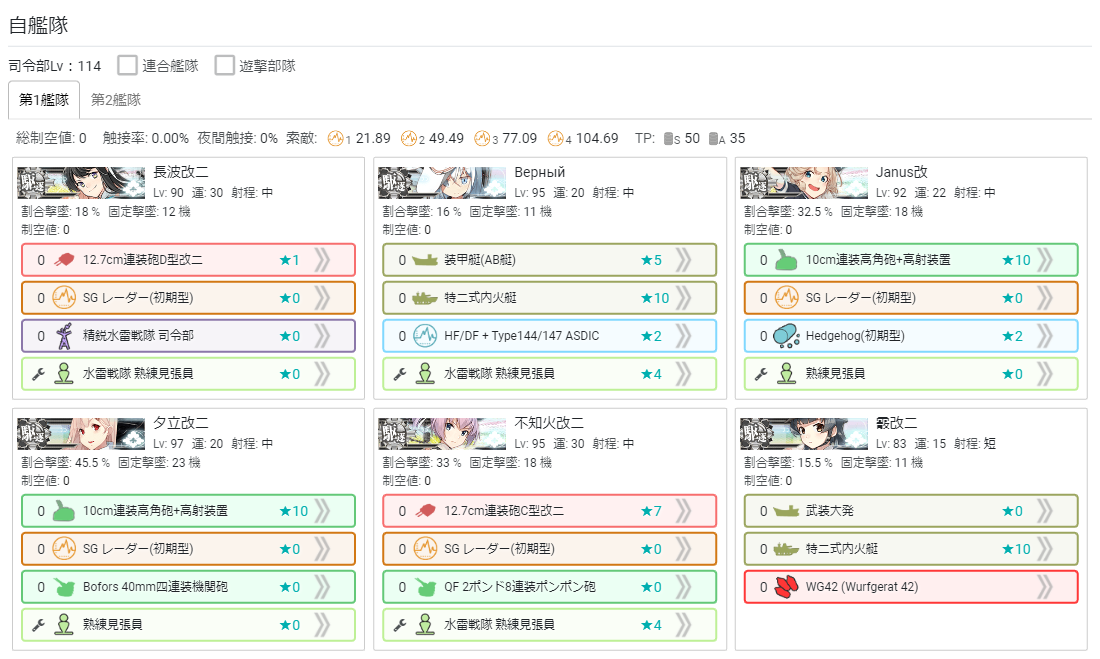Viewport: 1100px width, 659px height.
Task: Click the 索敵 coefficient 1 value 21.89
Action: pyautogui.click(x=373, y=138)
